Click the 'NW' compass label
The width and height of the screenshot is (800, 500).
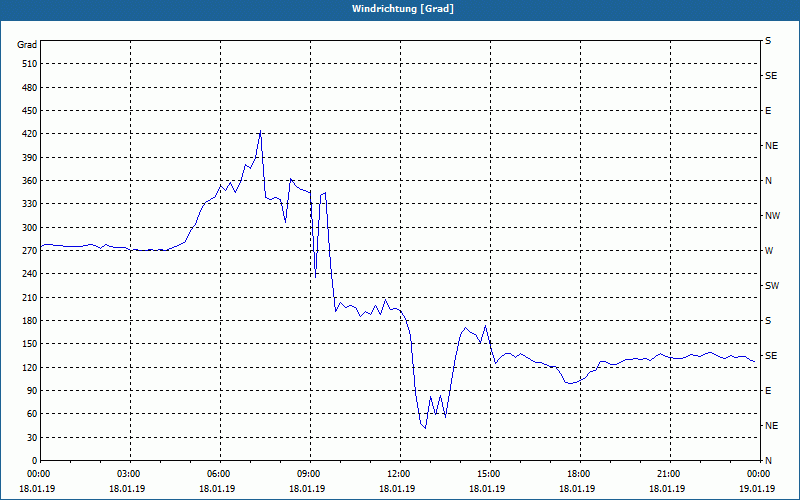click(x=772, y=216)
